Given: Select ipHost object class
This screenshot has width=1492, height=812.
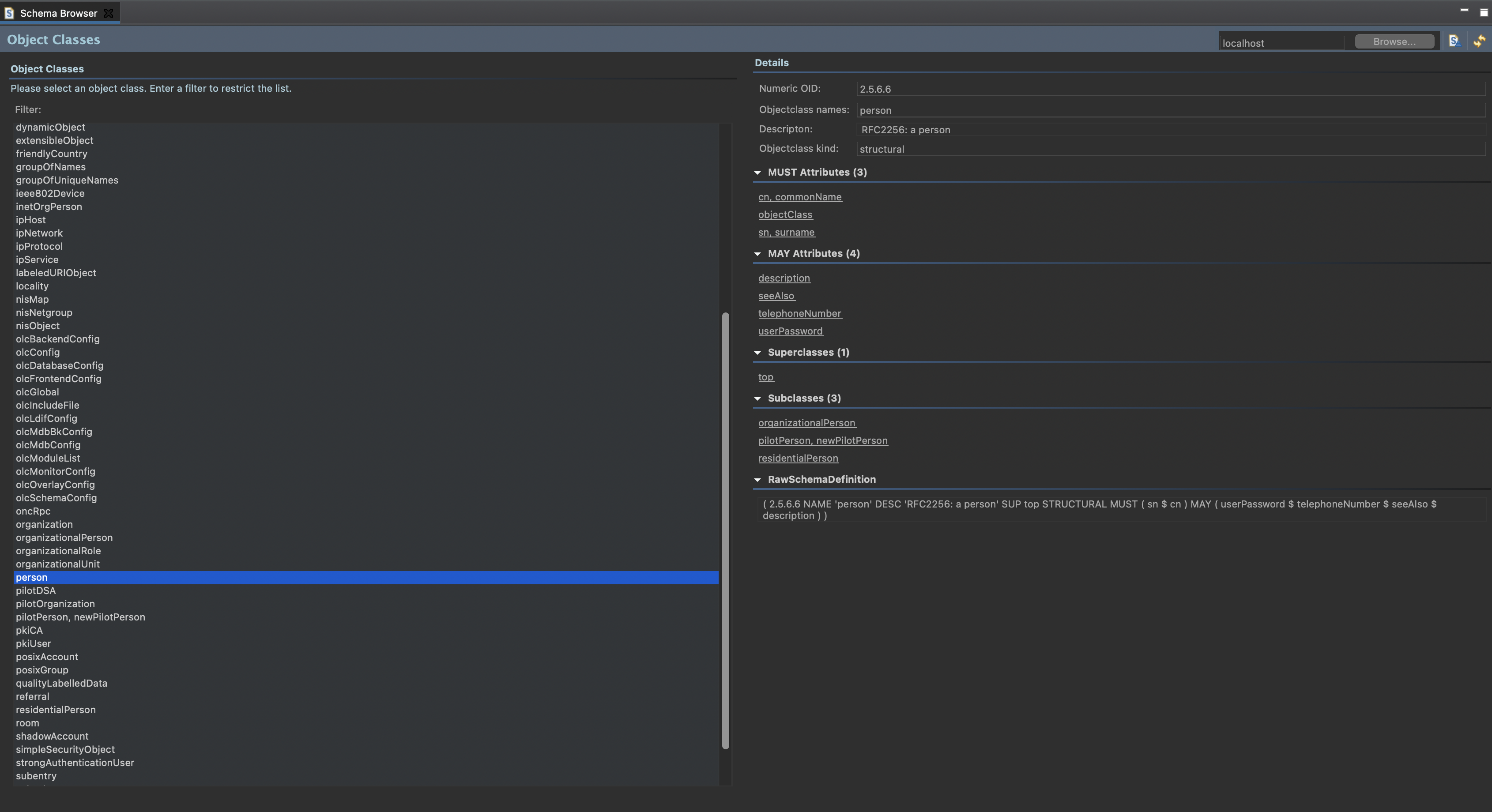Looking at the screenshot, I should (x=366, y=220).
